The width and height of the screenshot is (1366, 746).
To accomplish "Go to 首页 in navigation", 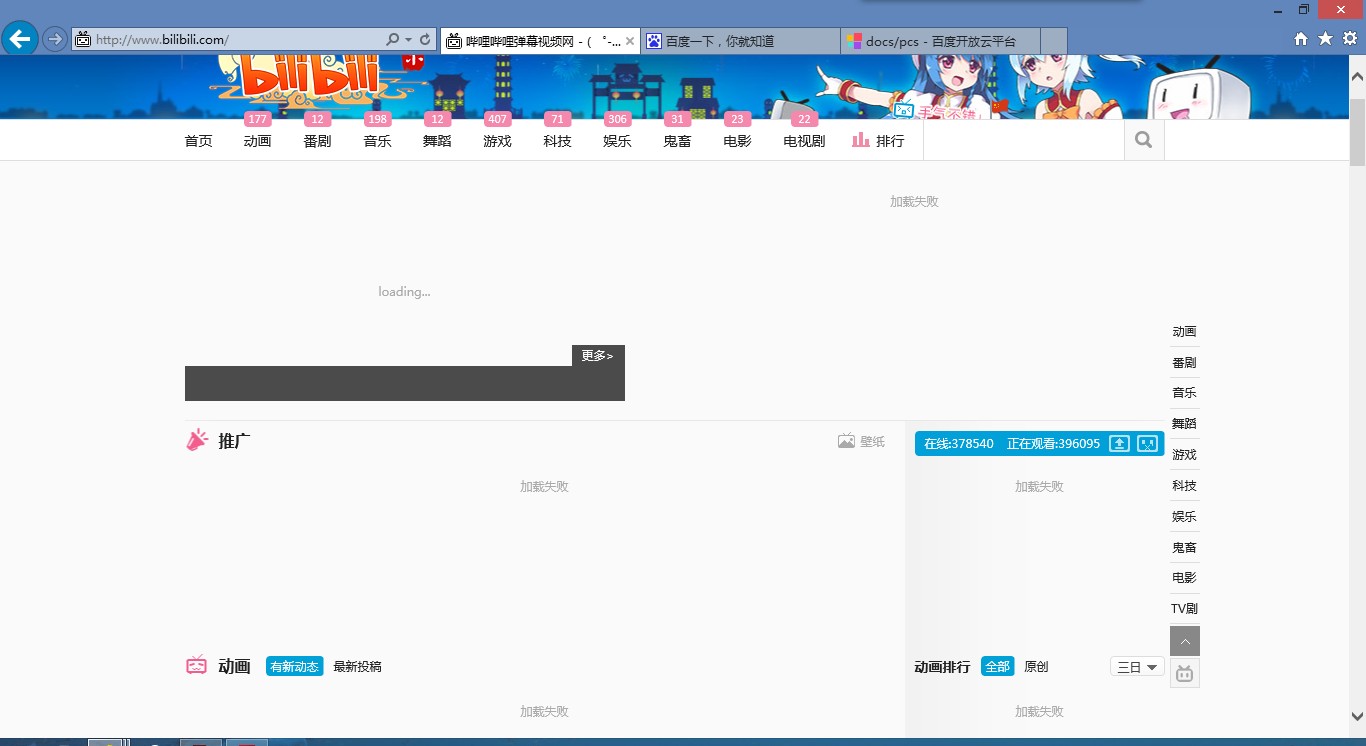I will 199,141.
